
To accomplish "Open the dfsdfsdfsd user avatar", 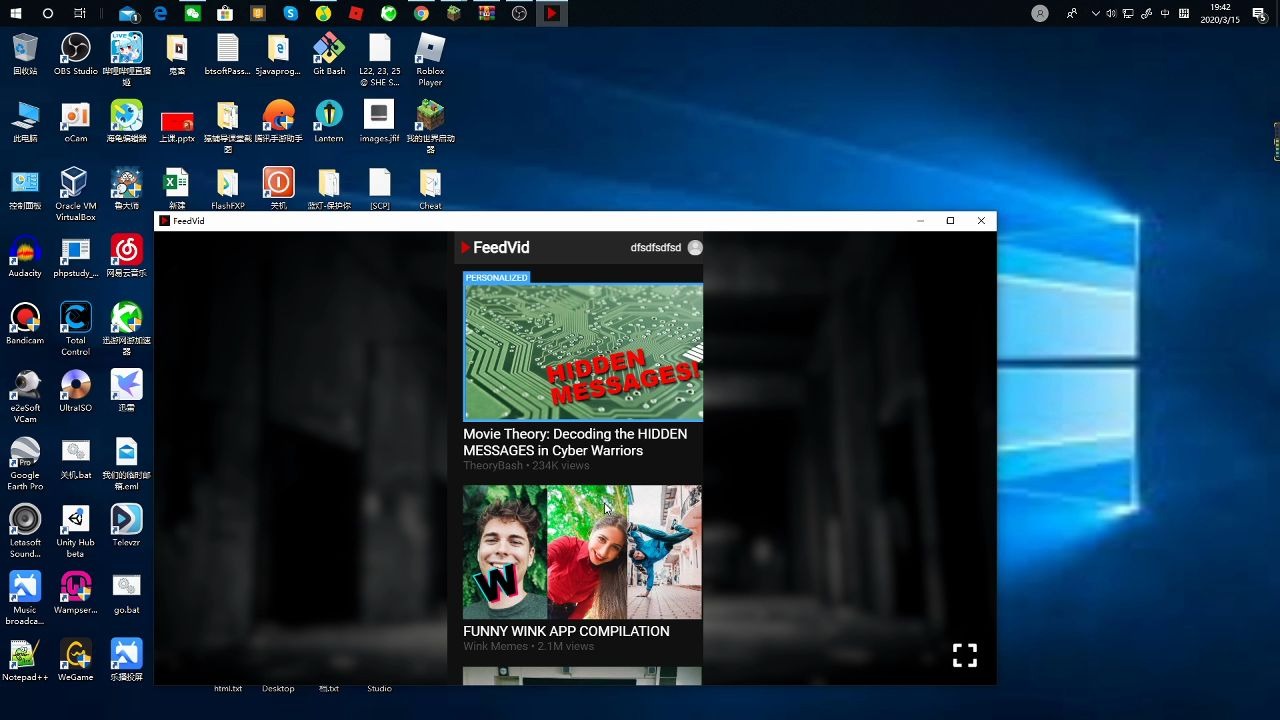I will [695, 248].
